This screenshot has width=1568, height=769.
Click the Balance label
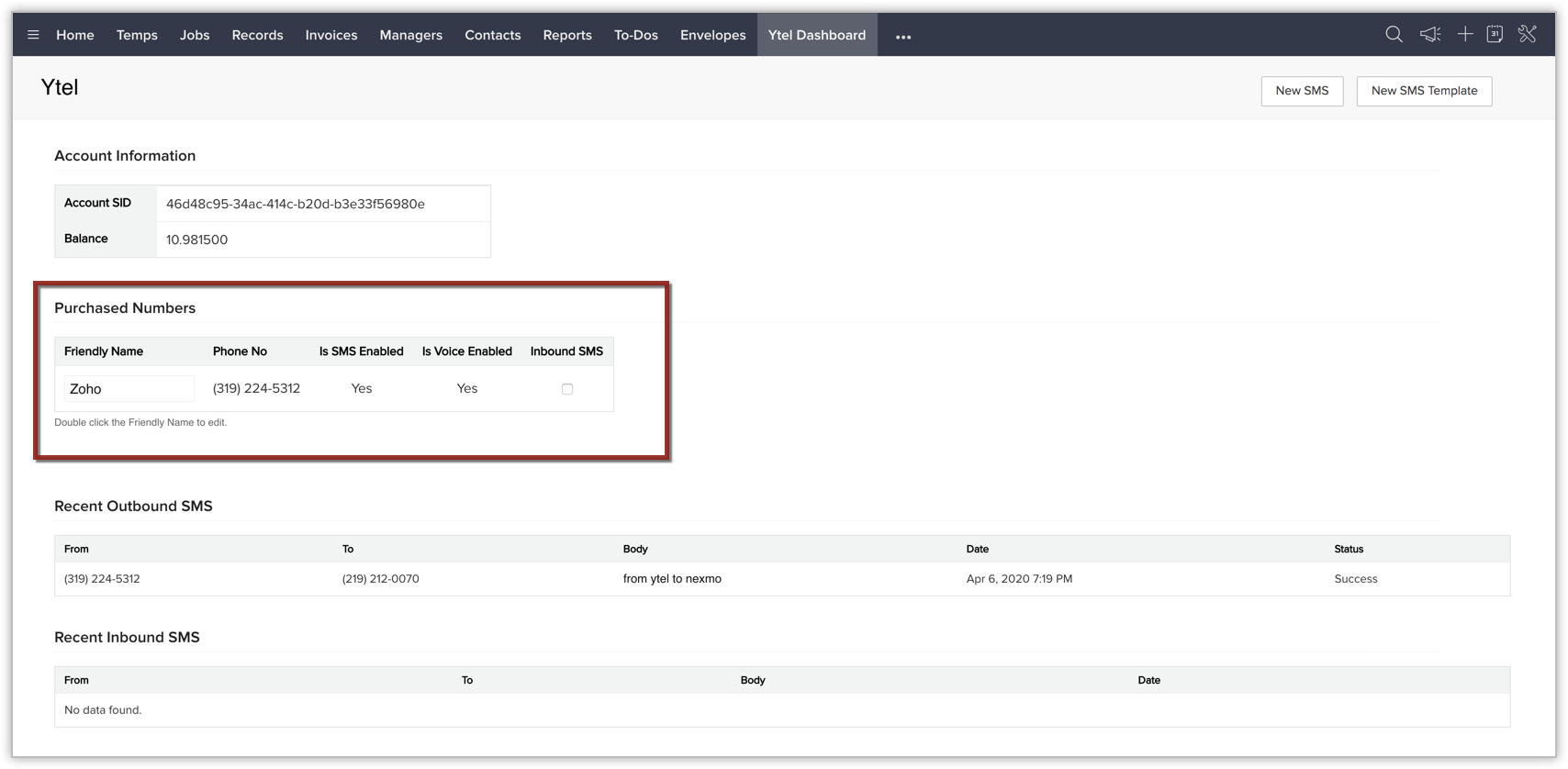coord(86,239)
